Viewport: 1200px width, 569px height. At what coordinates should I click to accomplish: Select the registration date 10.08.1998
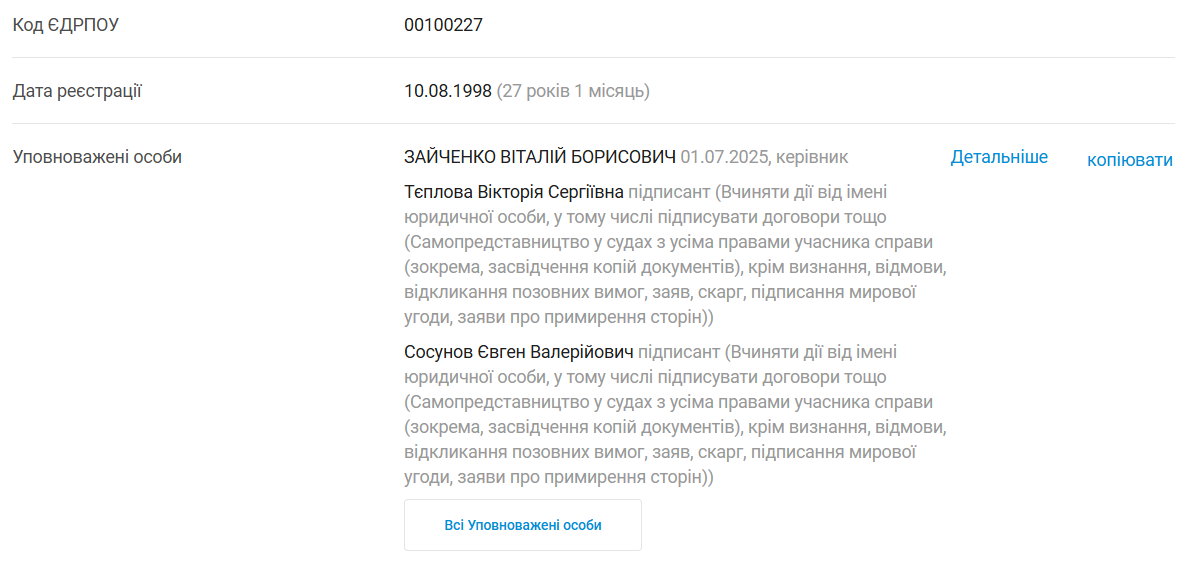point(447,91)
